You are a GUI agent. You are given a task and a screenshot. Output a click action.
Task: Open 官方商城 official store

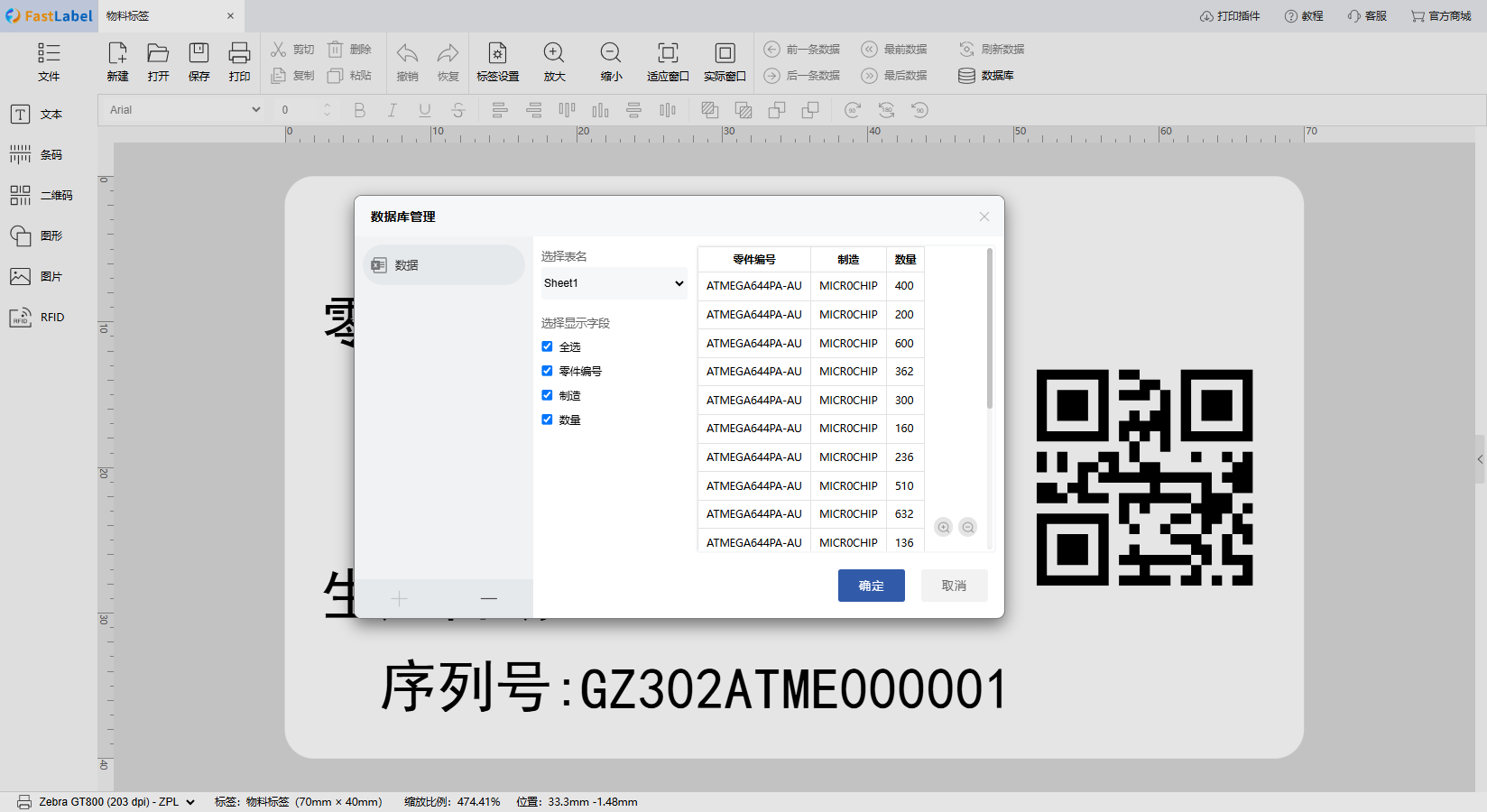point(1441,16)
